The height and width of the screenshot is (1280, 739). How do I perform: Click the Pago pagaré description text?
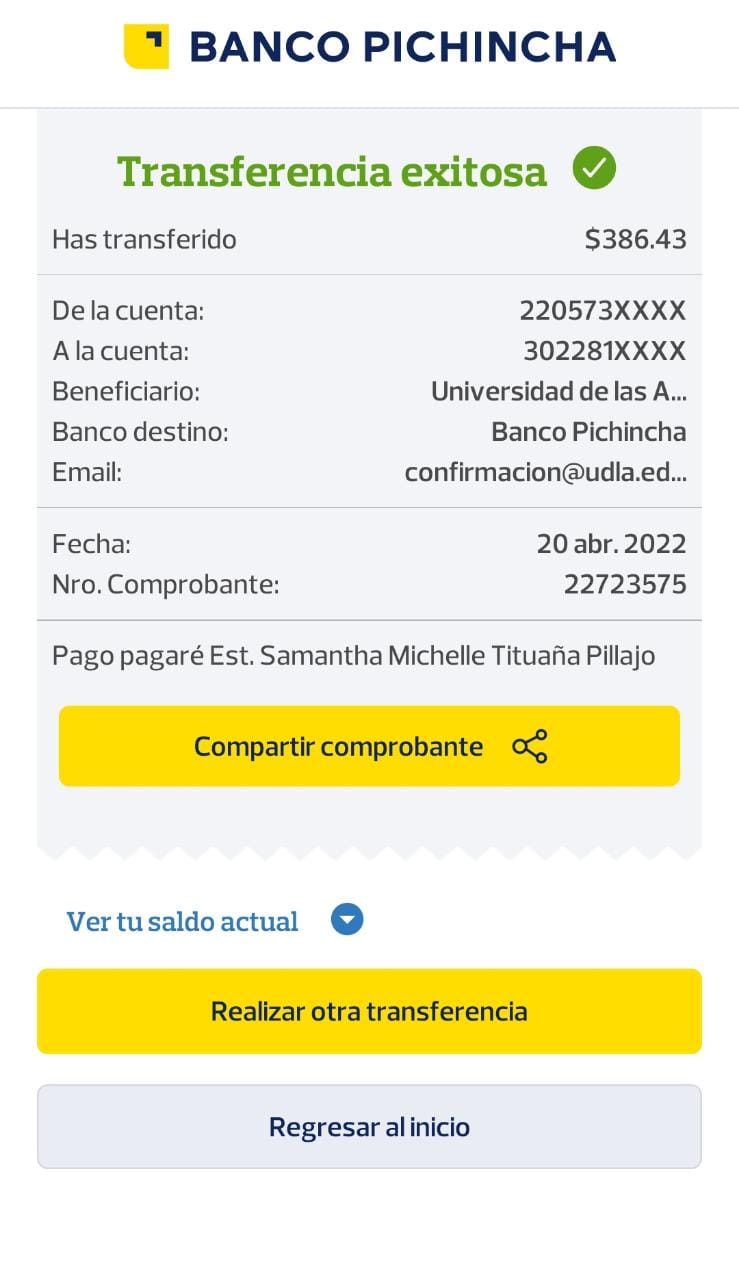(353, 656)
